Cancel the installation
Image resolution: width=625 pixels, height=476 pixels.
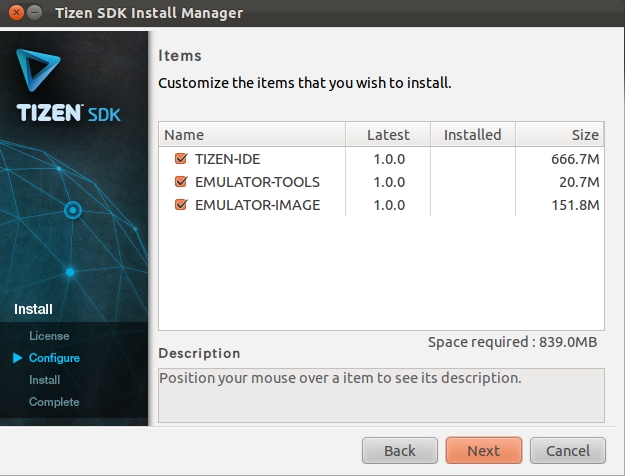tap(568, 450)
